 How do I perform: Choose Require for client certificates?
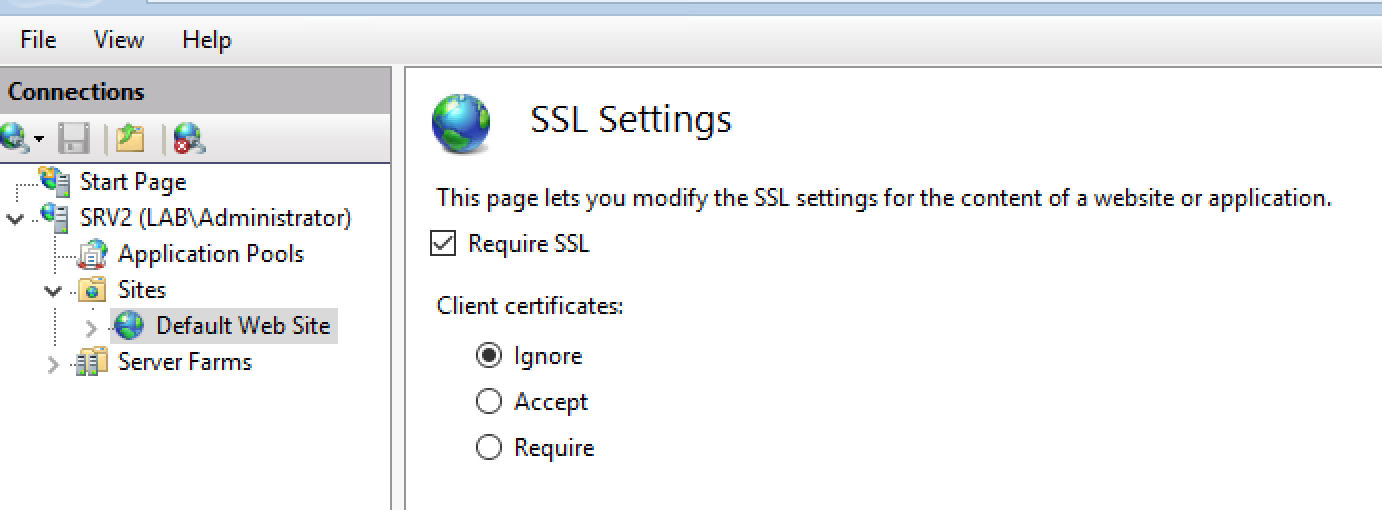point(489,448)
